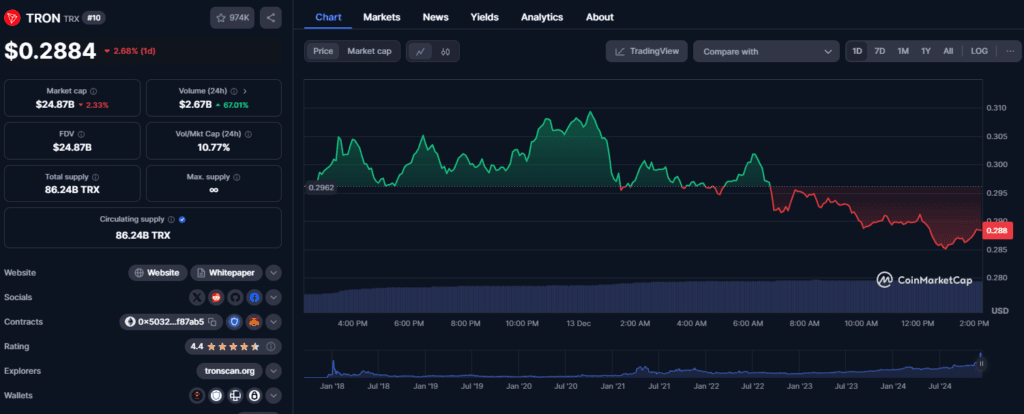Show Circulating supply info icon
The height and width of the screenshot is (414, 1024).
click(171, 220)
